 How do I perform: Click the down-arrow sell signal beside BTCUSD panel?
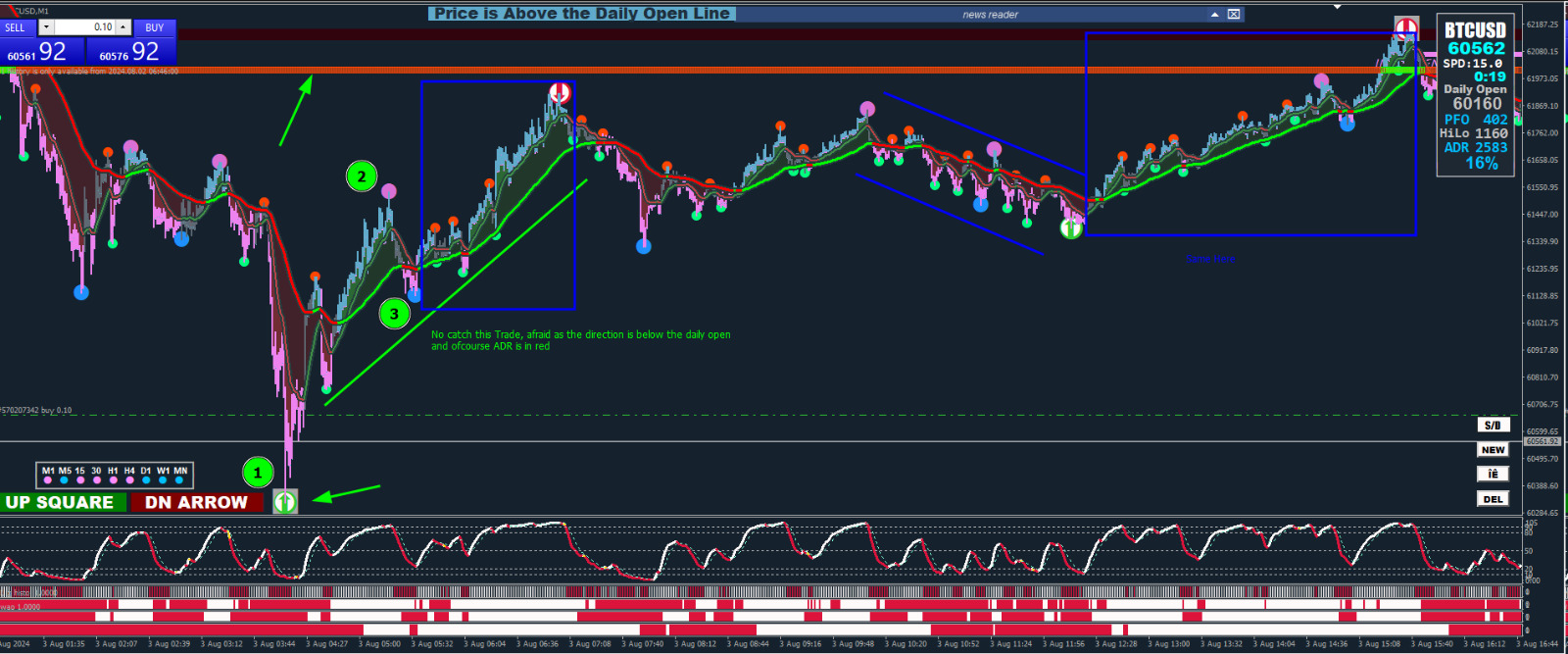click(1406, 27)
